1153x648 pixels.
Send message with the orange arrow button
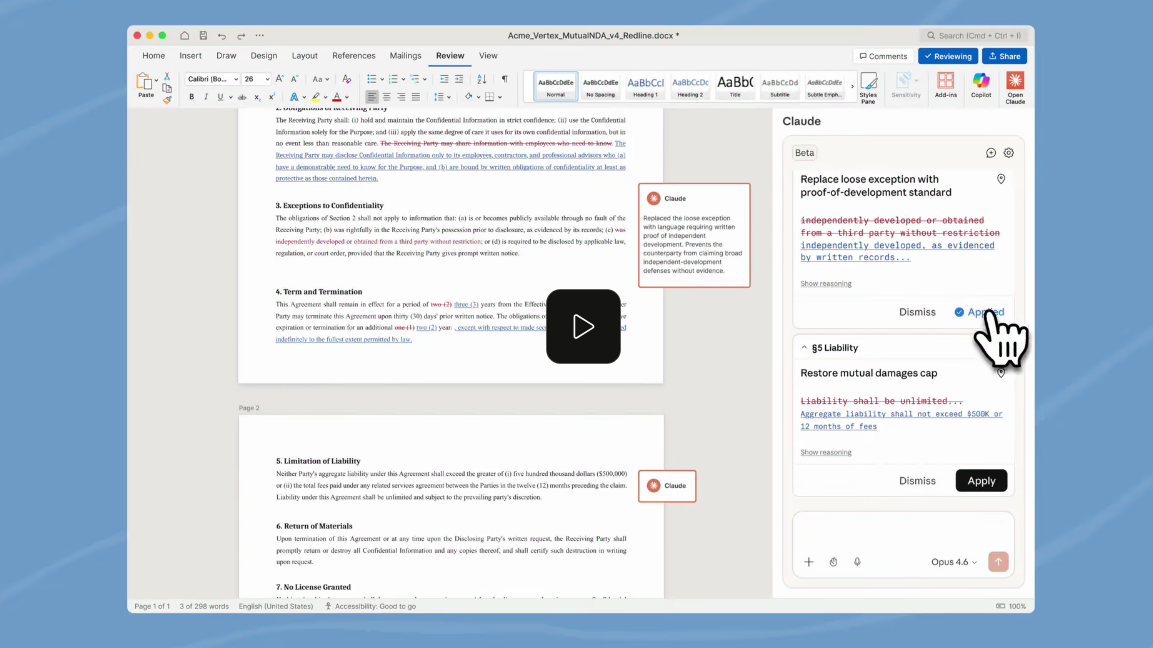pos(998,562)
